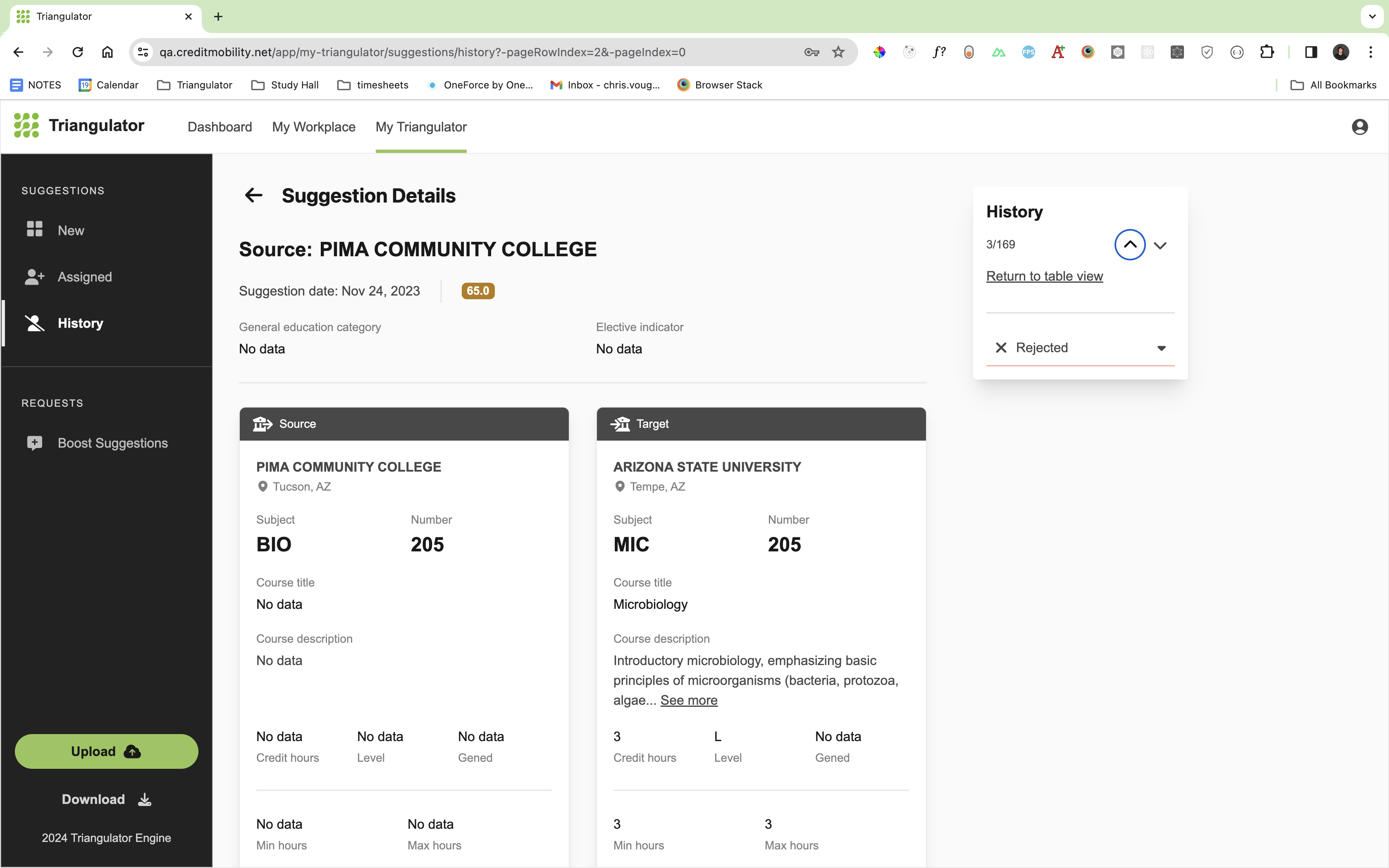Open the tab search chevron in the tab bar

pos(1372,16)
